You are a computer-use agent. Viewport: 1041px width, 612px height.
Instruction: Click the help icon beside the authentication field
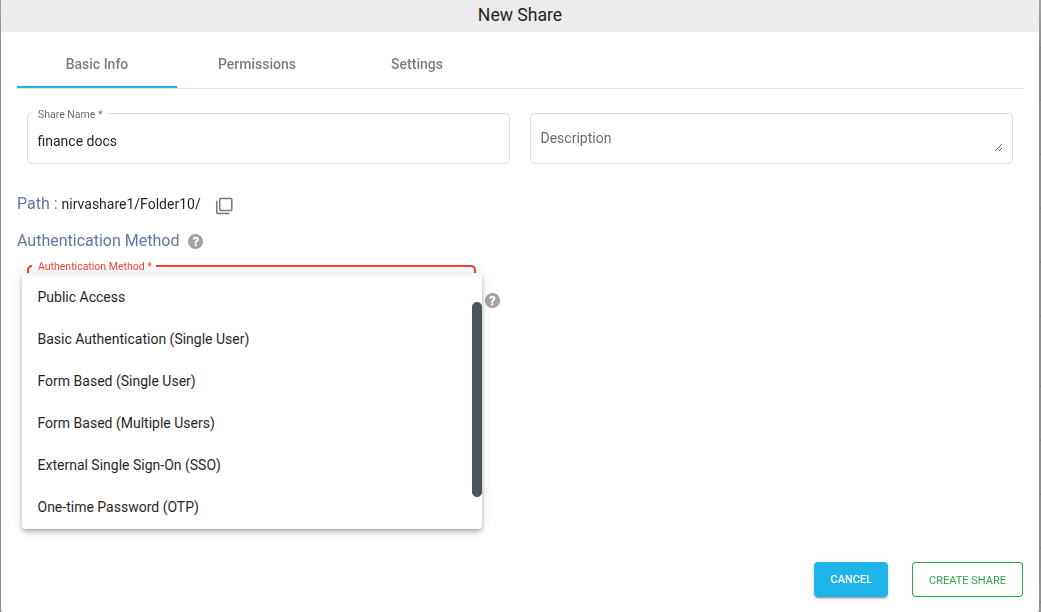[x=491, y=300]
